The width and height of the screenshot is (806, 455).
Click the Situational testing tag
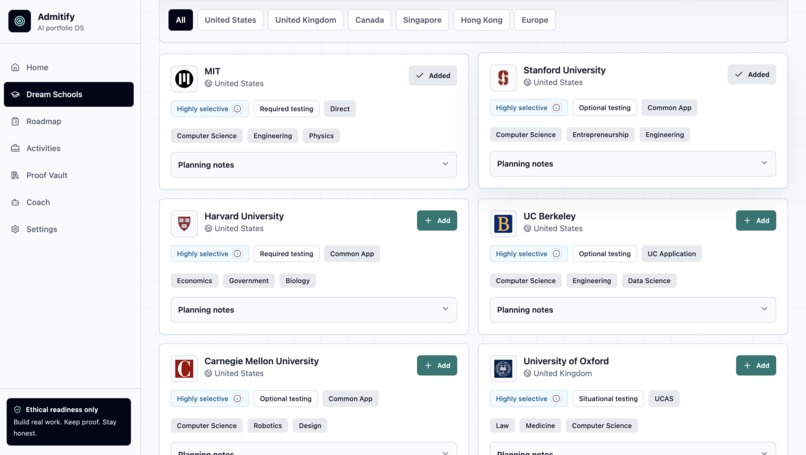pos(608,399)
